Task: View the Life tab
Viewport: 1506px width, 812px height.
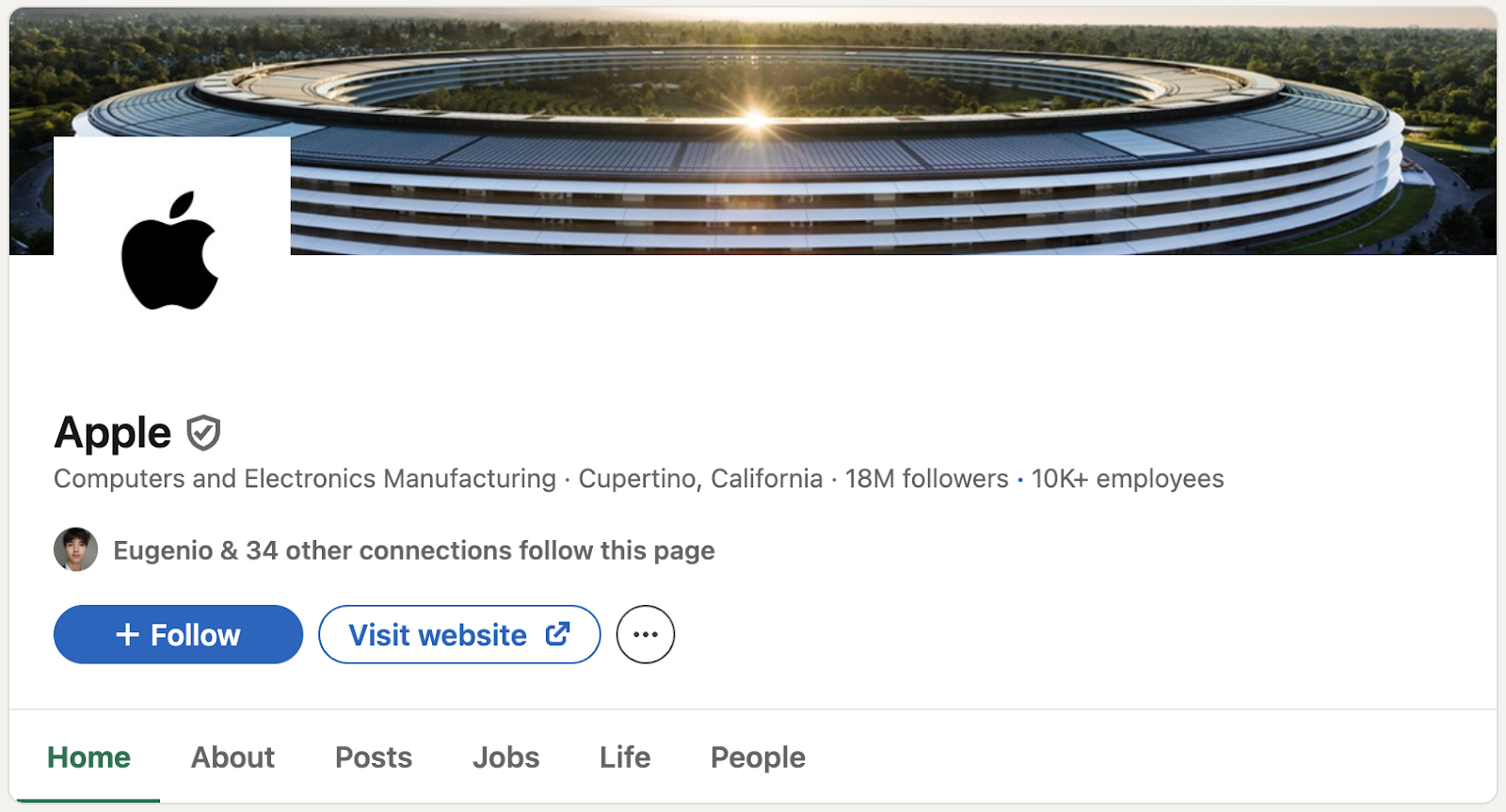Action: pos(625,757)
